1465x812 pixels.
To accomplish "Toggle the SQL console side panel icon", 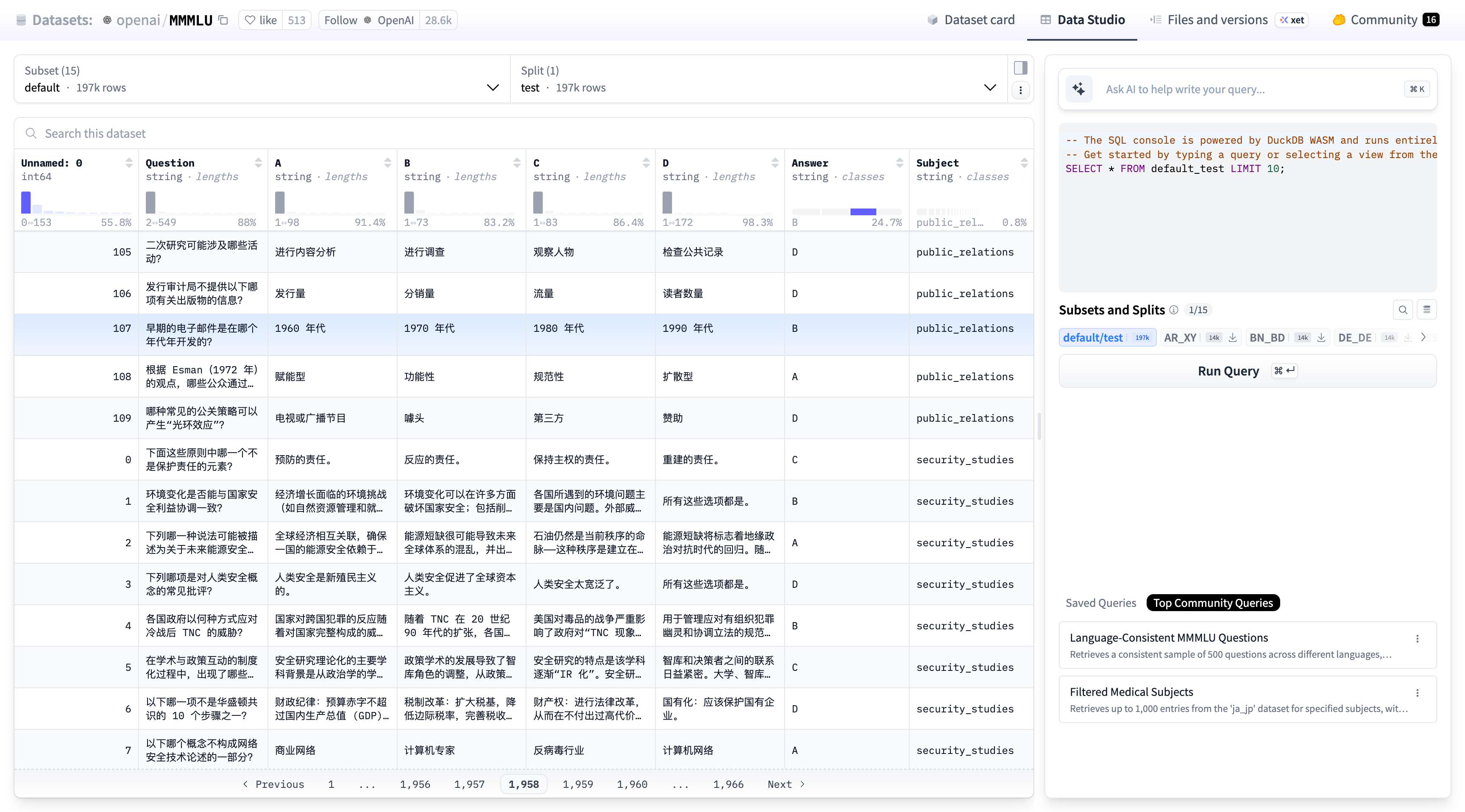I will 1020,68.
